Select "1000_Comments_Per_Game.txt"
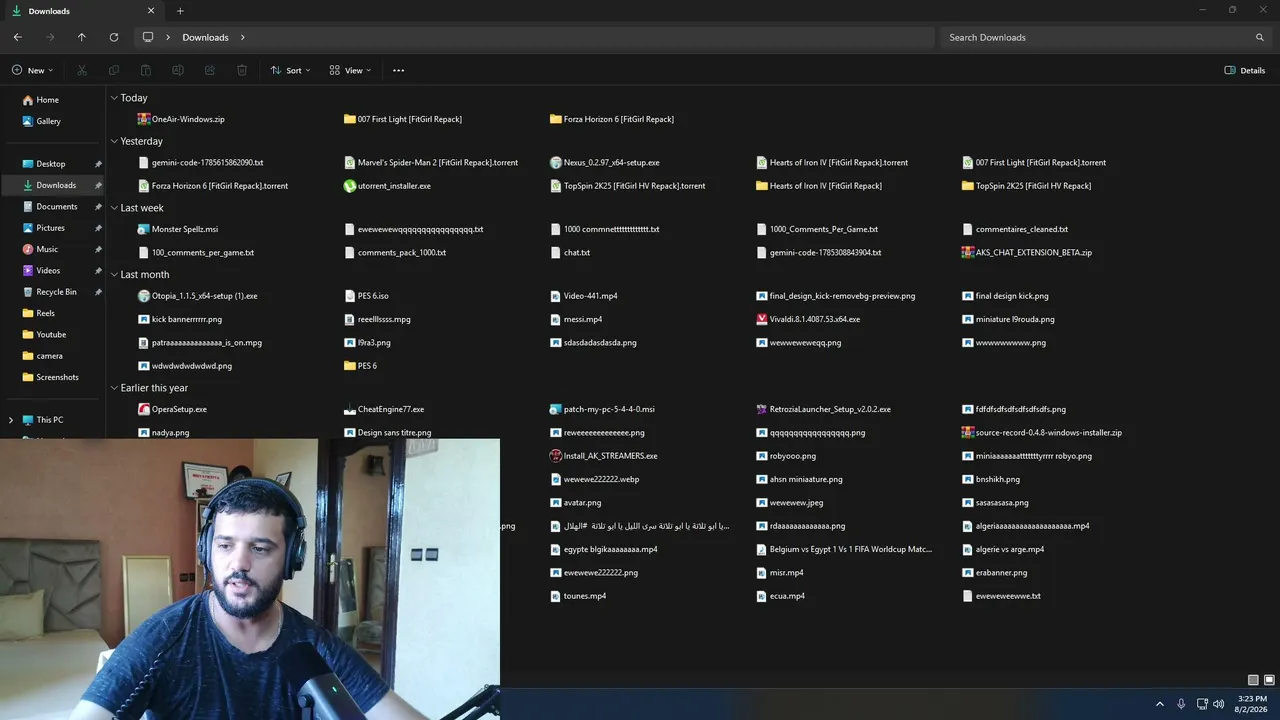1280x720 pixels. point(818,229)
